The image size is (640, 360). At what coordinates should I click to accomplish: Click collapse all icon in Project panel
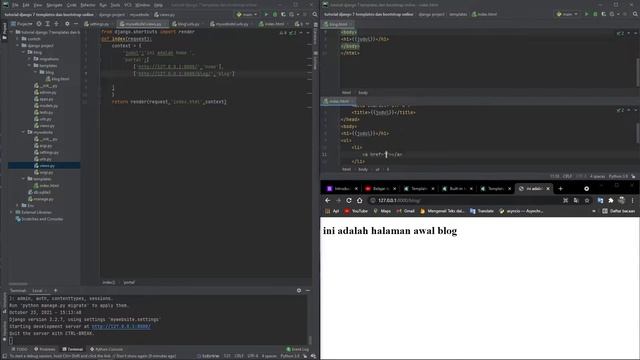[56, 24]
